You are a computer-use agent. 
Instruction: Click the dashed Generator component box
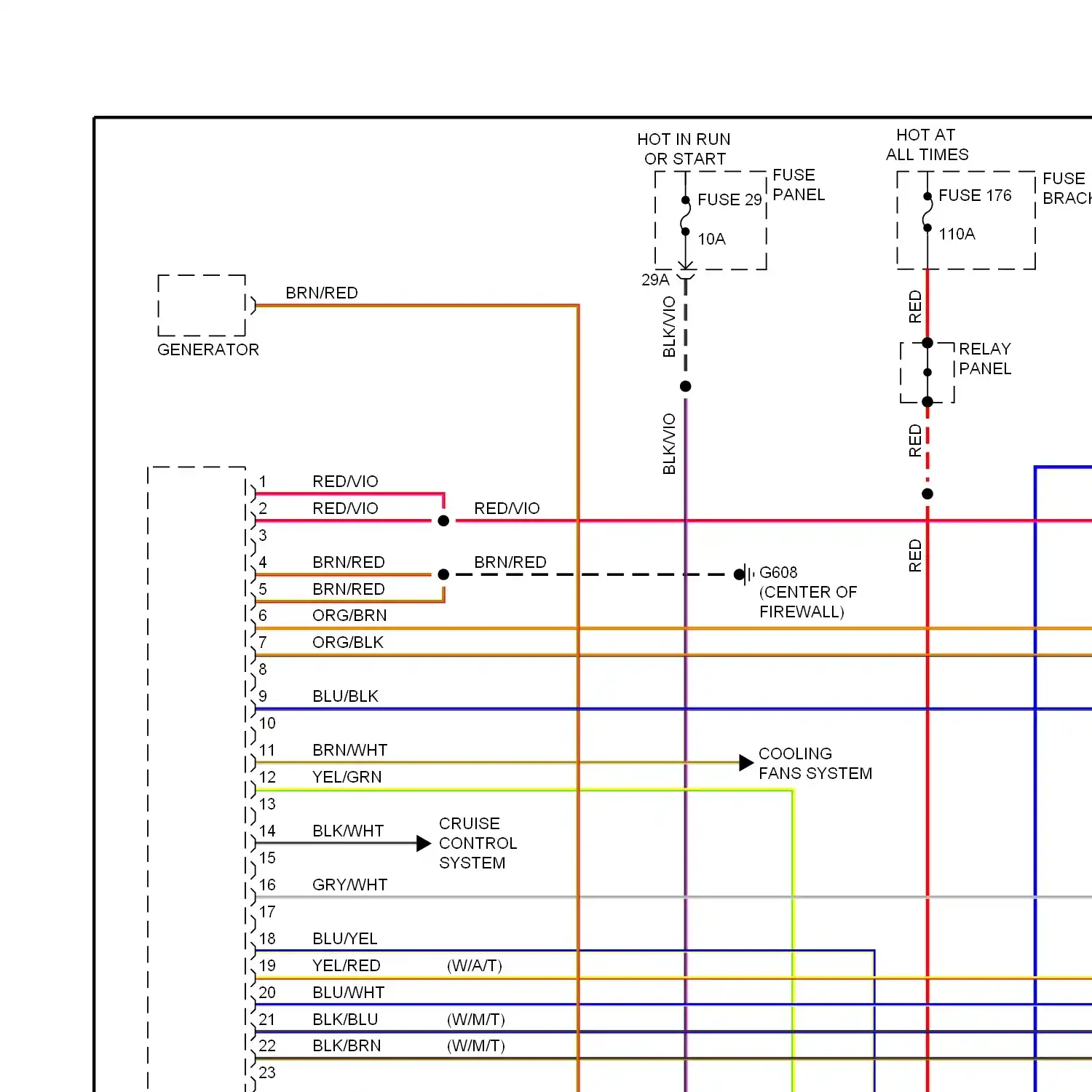pyautogui.click(x=202, y=305)
